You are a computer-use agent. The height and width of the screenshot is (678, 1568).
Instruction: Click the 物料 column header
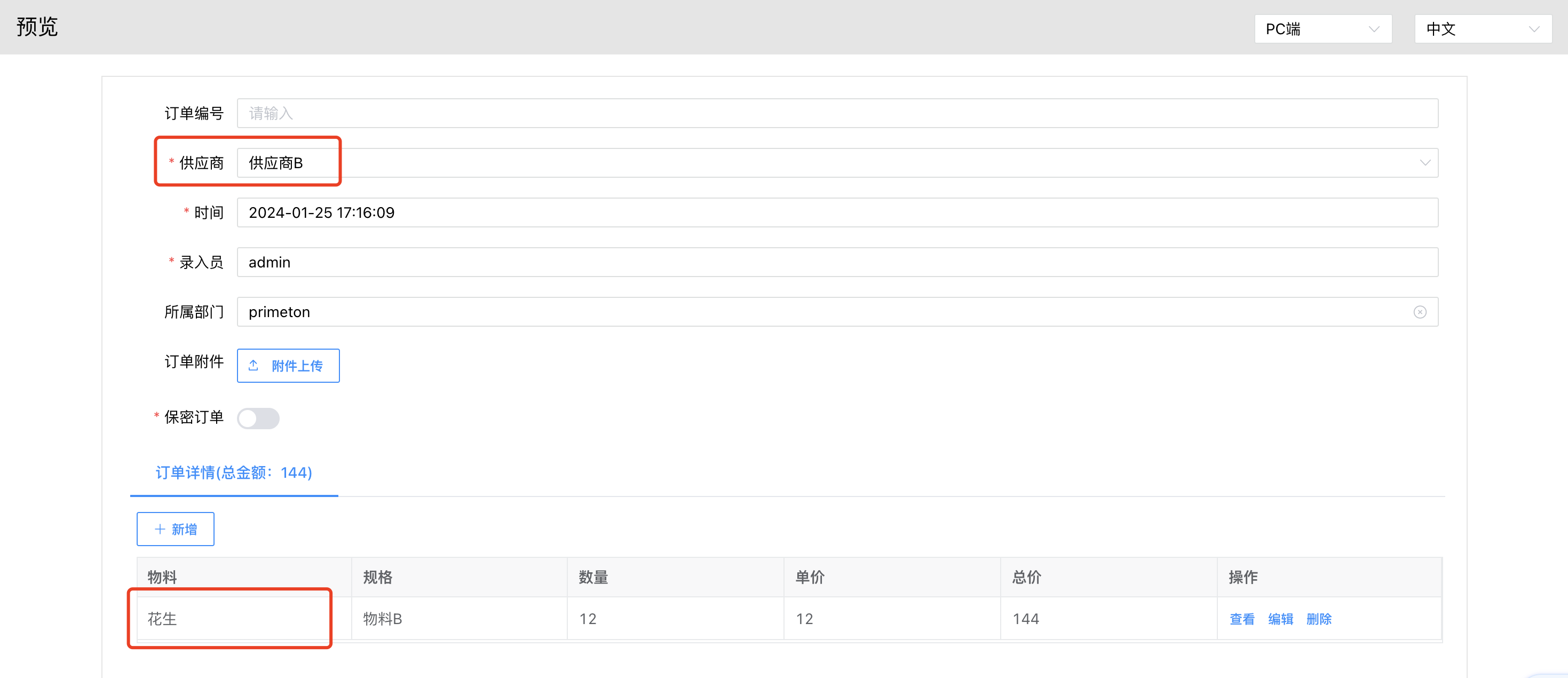(163, 577)
